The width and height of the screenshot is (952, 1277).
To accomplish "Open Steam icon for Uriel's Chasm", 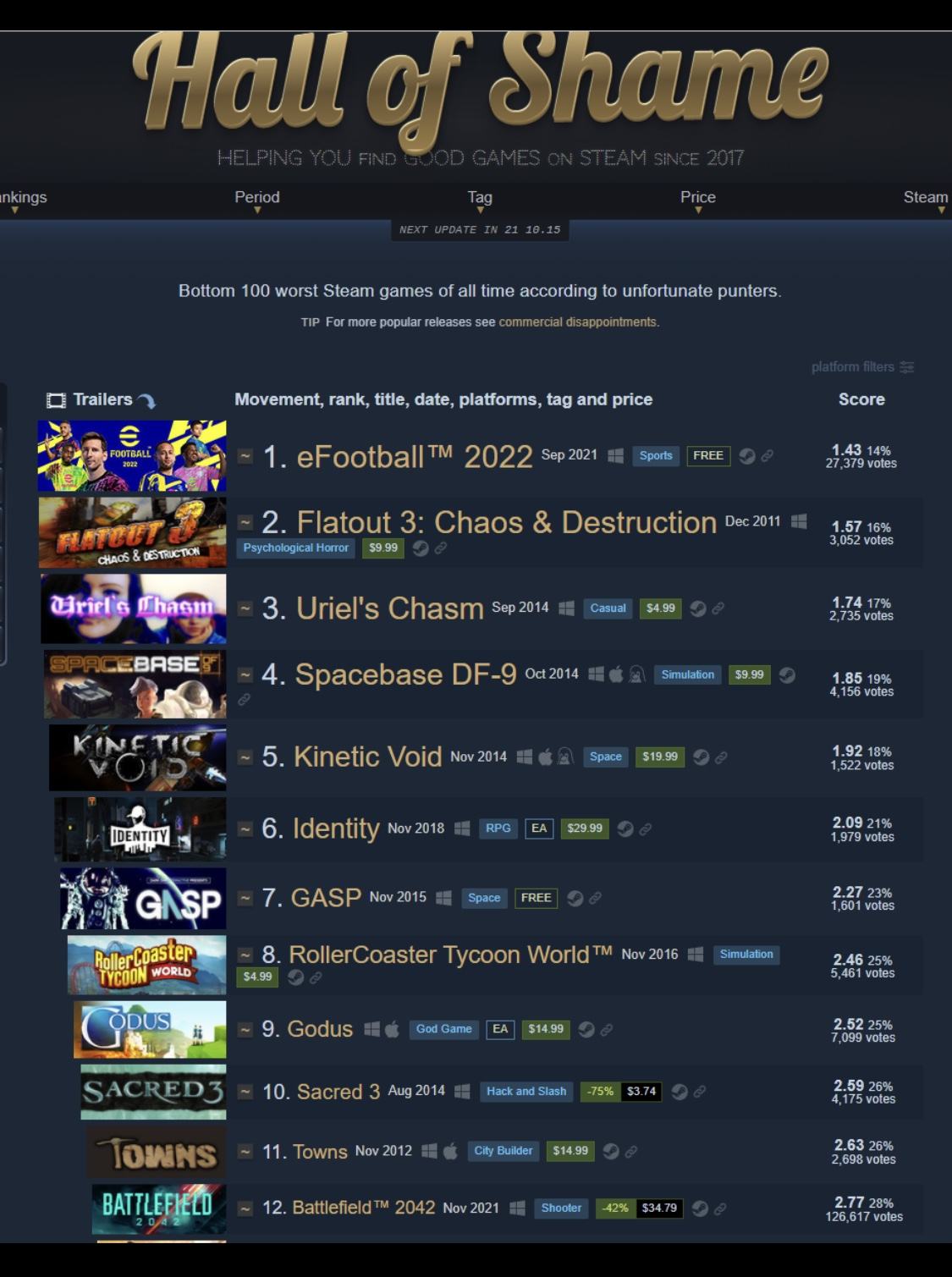I will [697, 608].
